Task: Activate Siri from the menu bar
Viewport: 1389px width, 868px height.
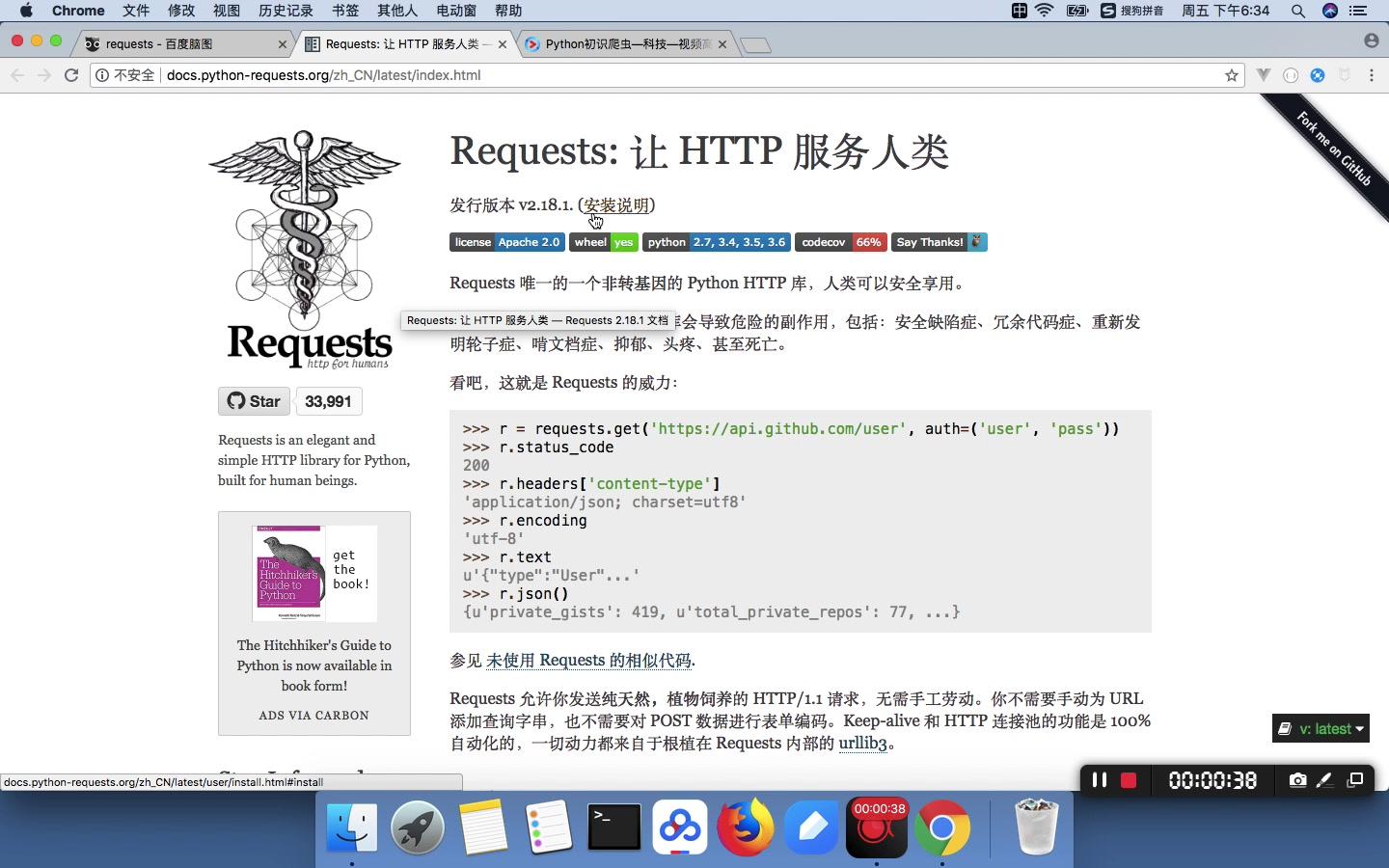Action: (1329, 11)
